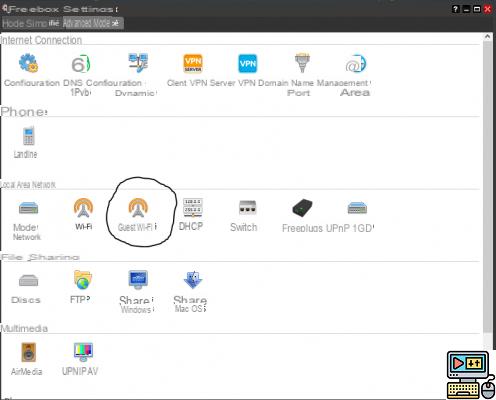
Task: Open the Switch settings icon
Action: pos(247,207)
